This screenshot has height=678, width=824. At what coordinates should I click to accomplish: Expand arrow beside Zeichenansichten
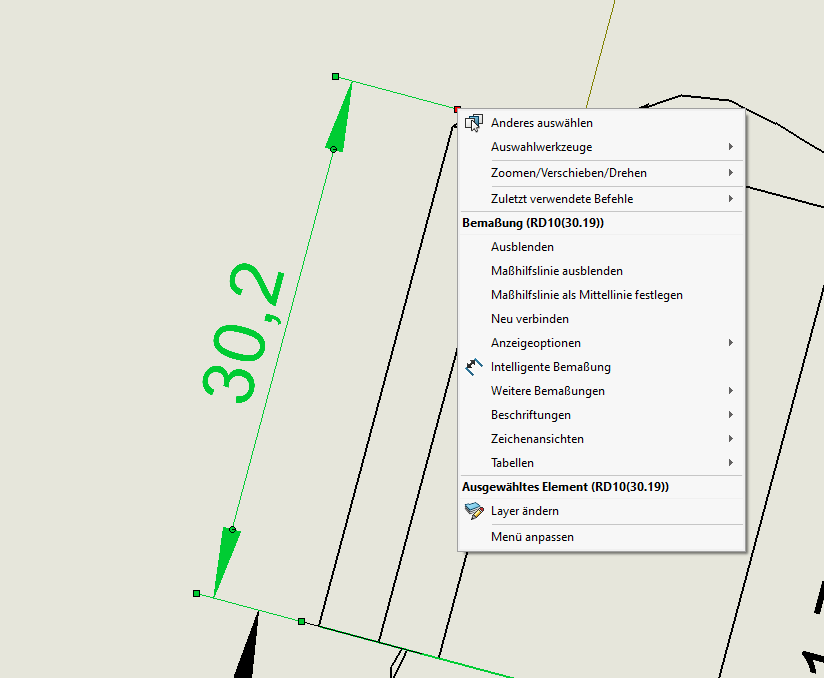click(731, 438)
